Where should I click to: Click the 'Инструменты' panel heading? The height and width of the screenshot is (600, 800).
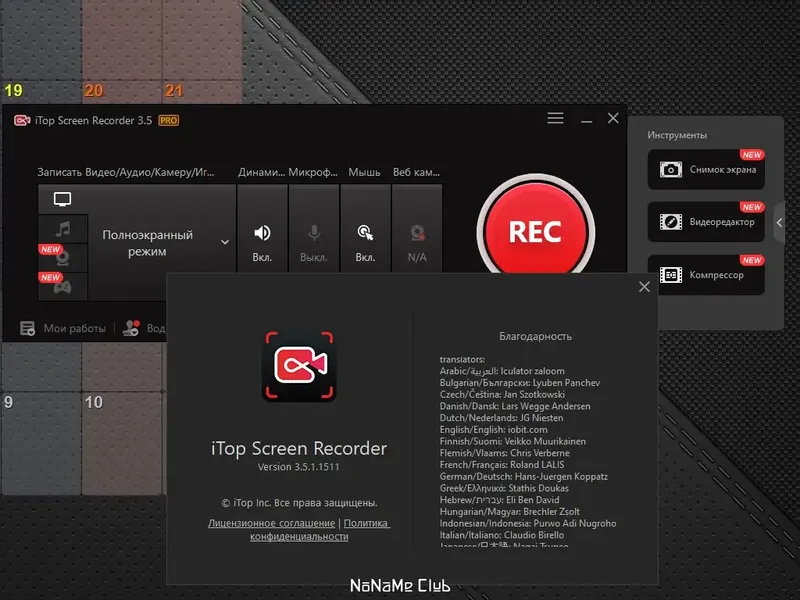coord(677,135)
